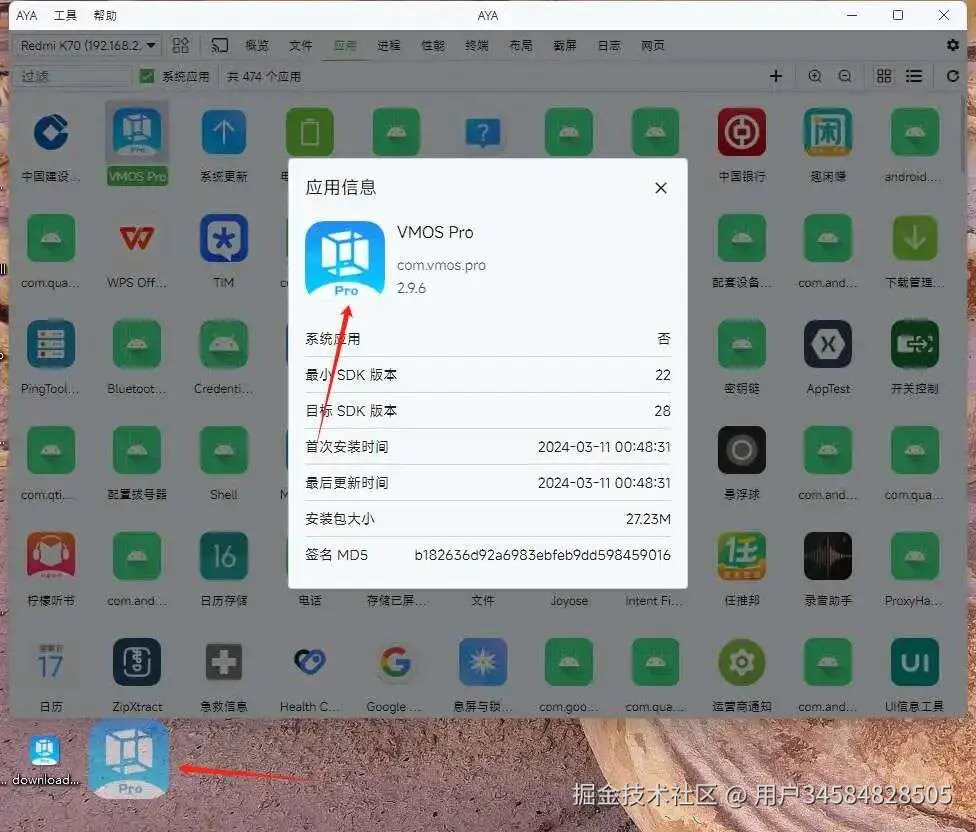Screen dimensions: 976x832
Task: Close the 应用信息 dialog
Action: [661, 188]
